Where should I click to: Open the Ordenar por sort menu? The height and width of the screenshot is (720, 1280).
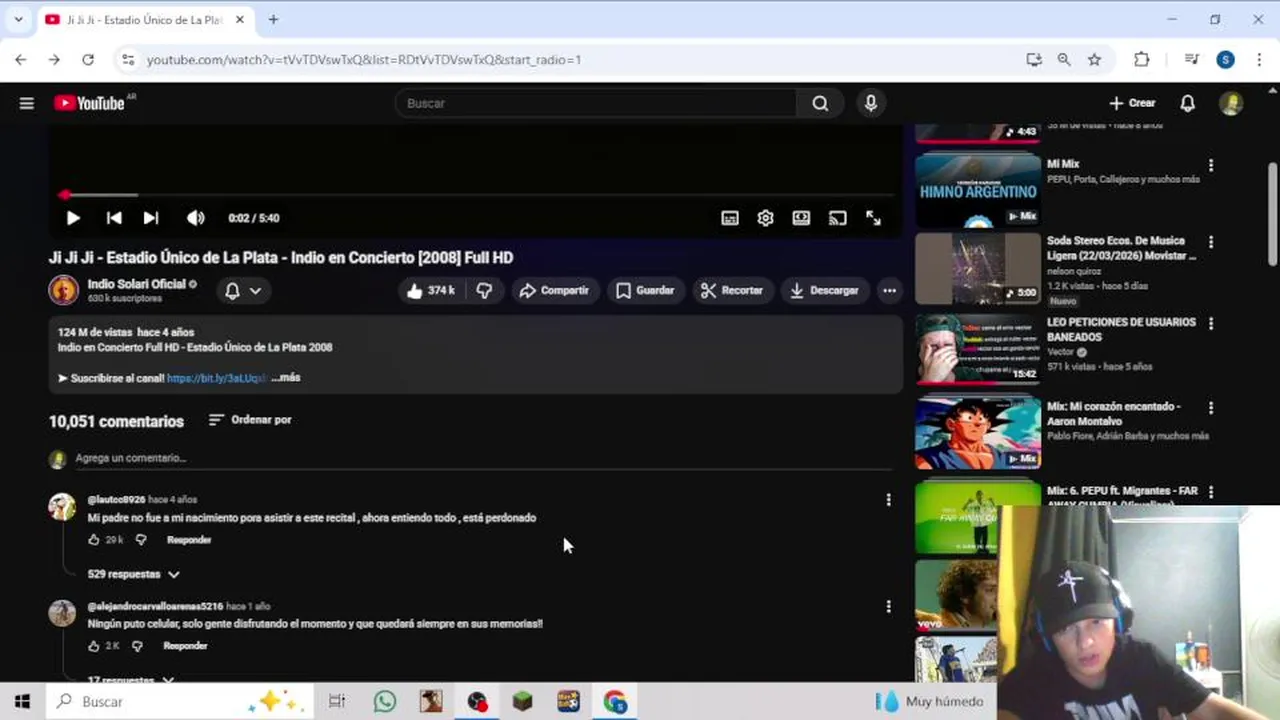point(250,420)
